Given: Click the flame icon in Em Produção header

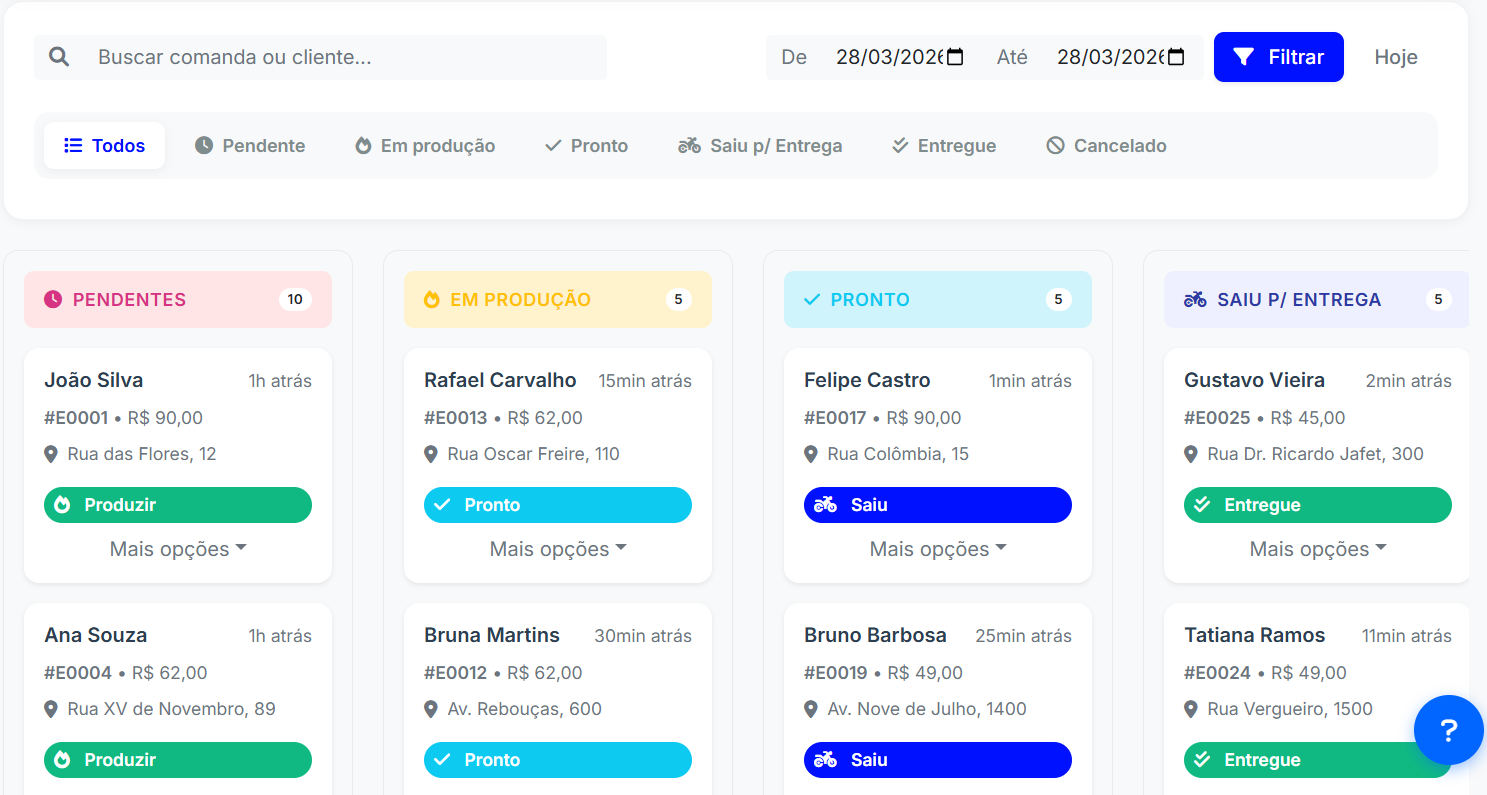Looking at the screenshot, I should [x=432, y=299].
